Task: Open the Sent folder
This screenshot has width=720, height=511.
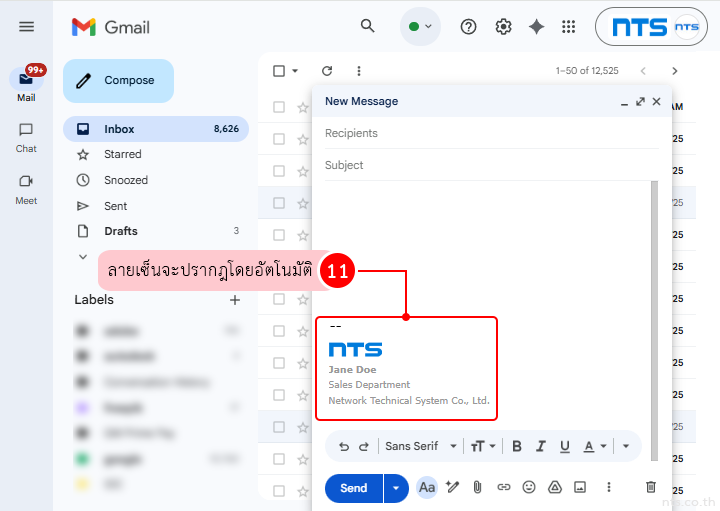Action: (156, 206)
